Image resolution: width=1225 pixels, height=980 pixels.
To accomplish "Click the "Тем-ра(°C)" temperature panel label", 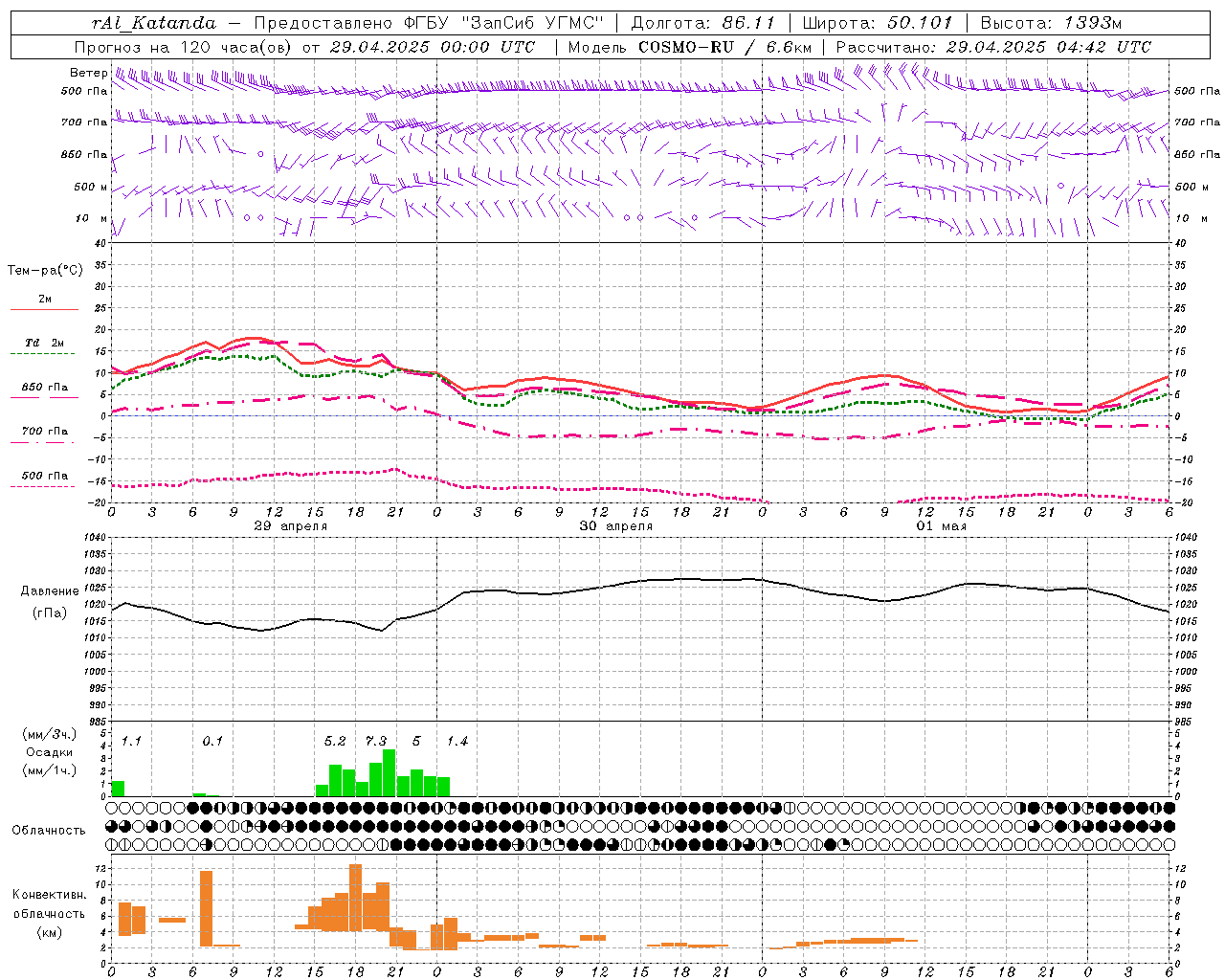I will 45,271.
